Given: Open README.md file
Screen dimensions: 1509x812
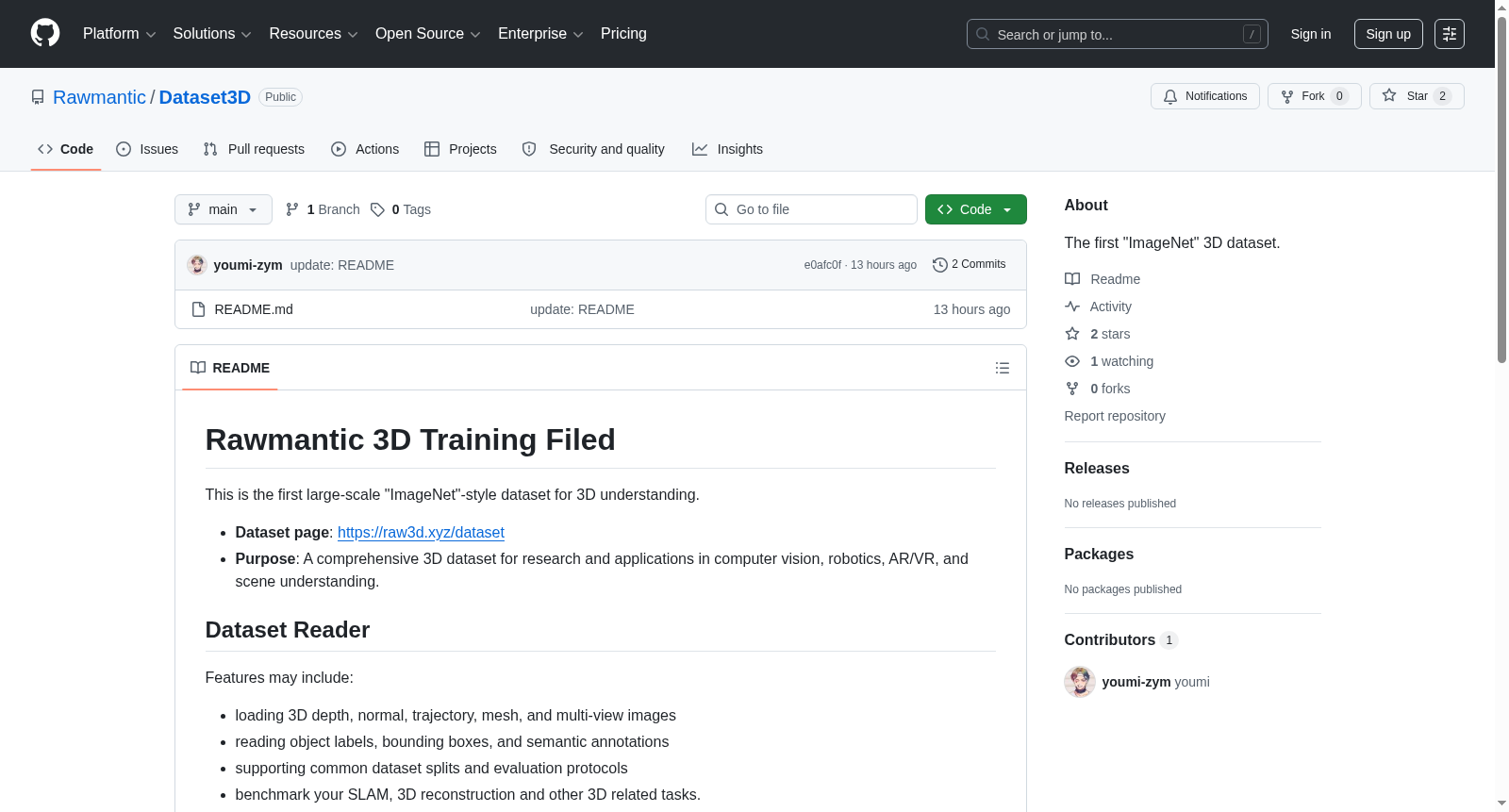Looking at the screenshot, I should pyautogui.click(x=254, y=309).
